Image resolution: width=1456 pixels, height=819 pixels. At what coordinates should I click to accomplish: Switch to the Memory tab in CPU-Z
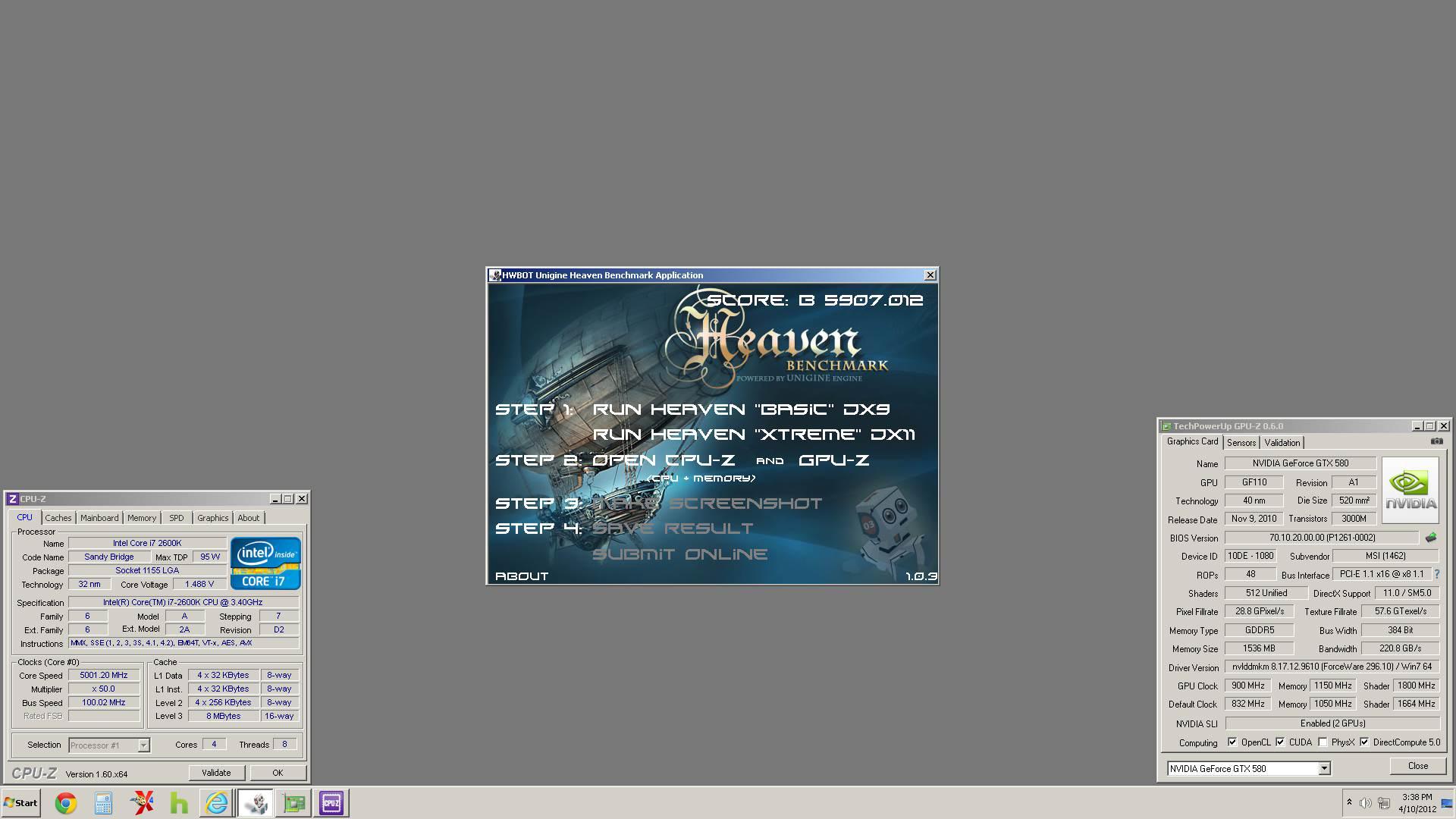pyautogui.click(x=142, y=518)
